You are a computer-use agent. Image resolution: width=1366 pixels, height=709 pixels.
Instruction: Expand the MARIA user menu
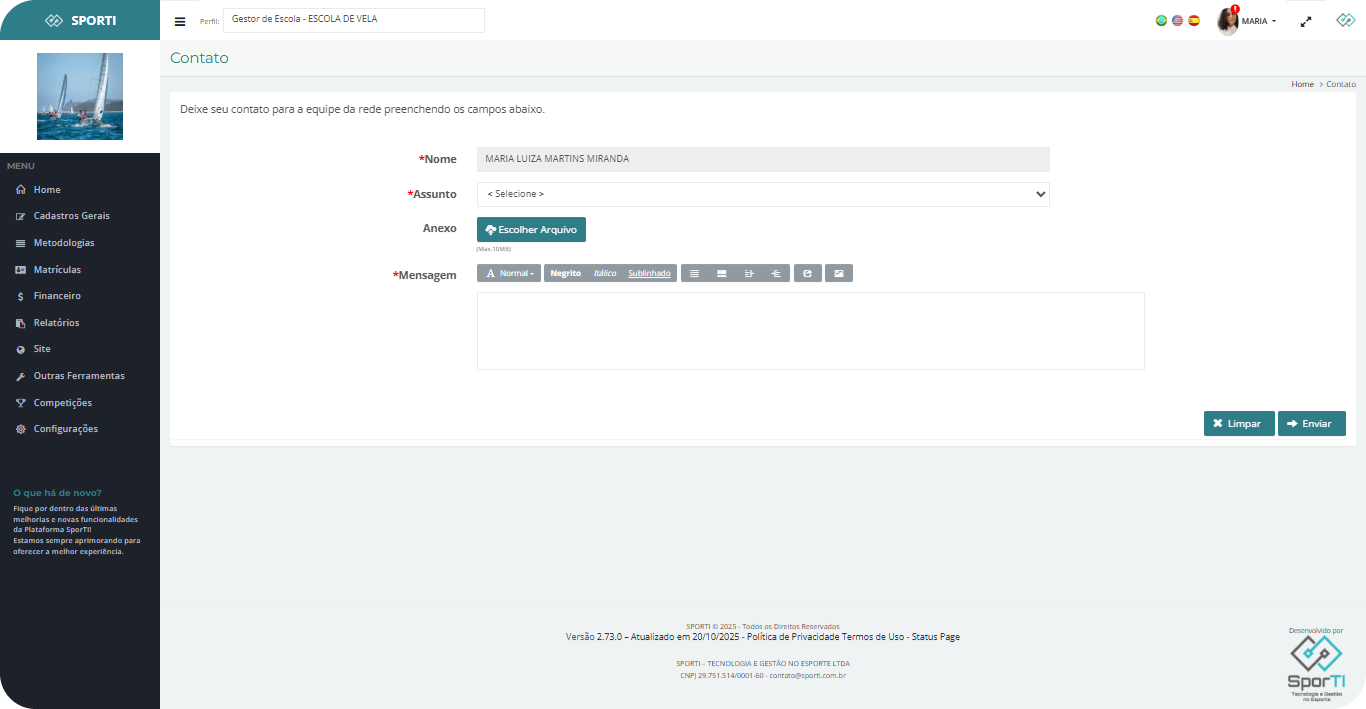[x=1247, y=21]
